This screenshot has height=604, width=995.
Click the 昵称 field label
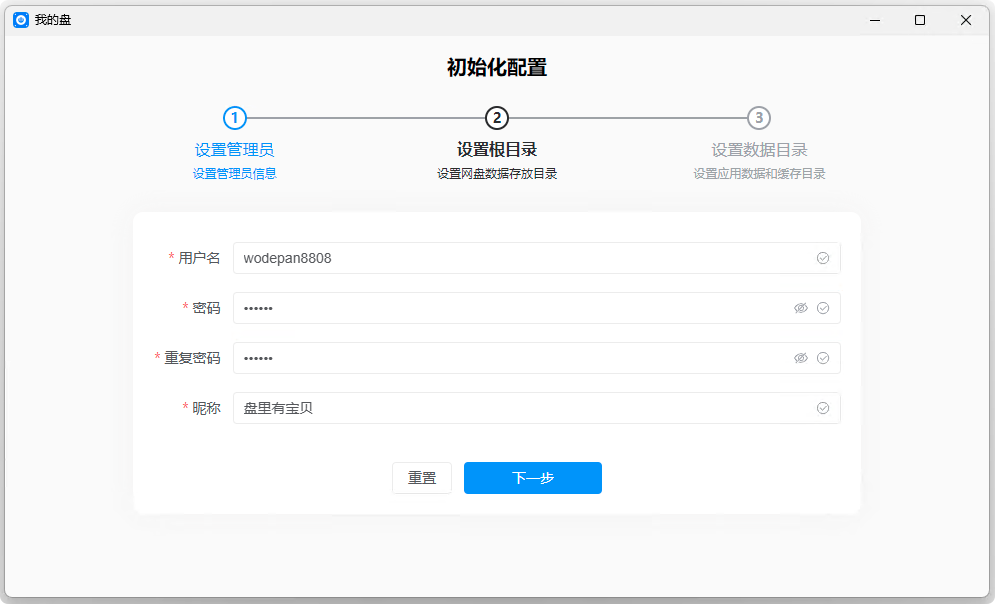(x=206, y=409)
